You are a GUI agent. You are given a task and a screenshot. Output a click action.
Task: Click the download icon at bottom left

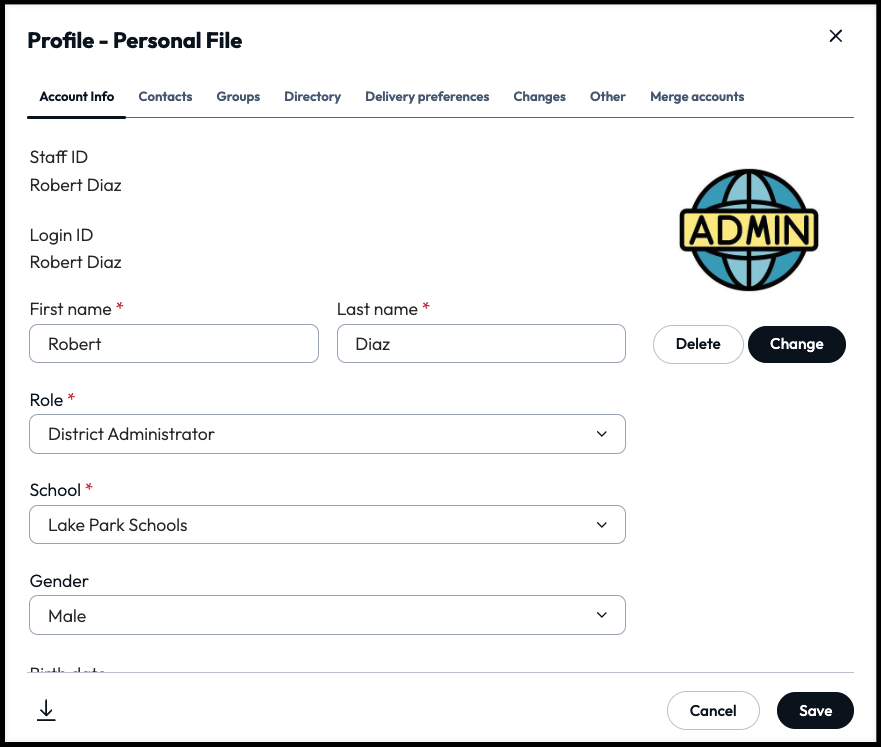(x=46, y=710)
